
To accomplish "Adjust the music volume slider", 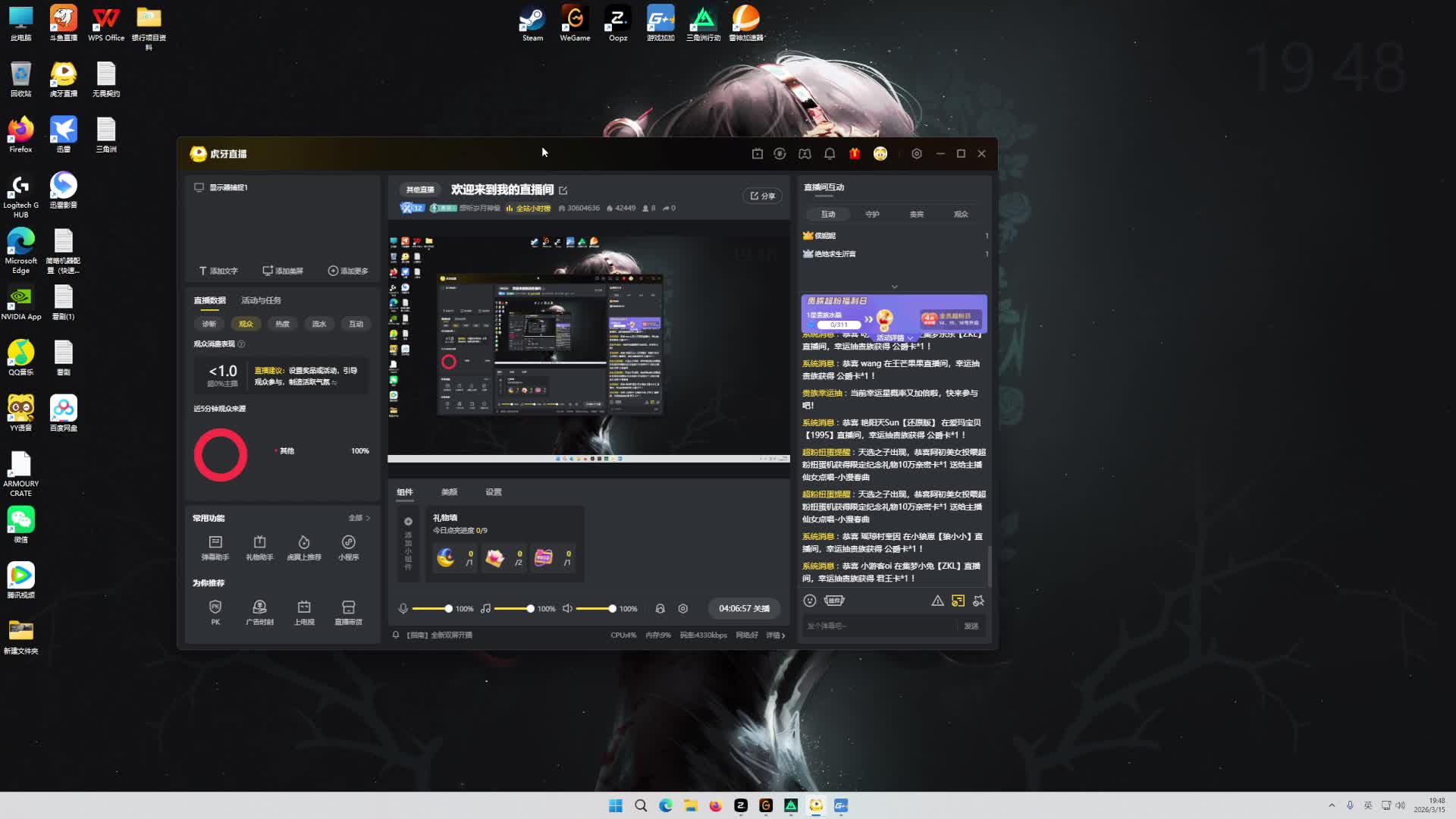I will point(530,609).
